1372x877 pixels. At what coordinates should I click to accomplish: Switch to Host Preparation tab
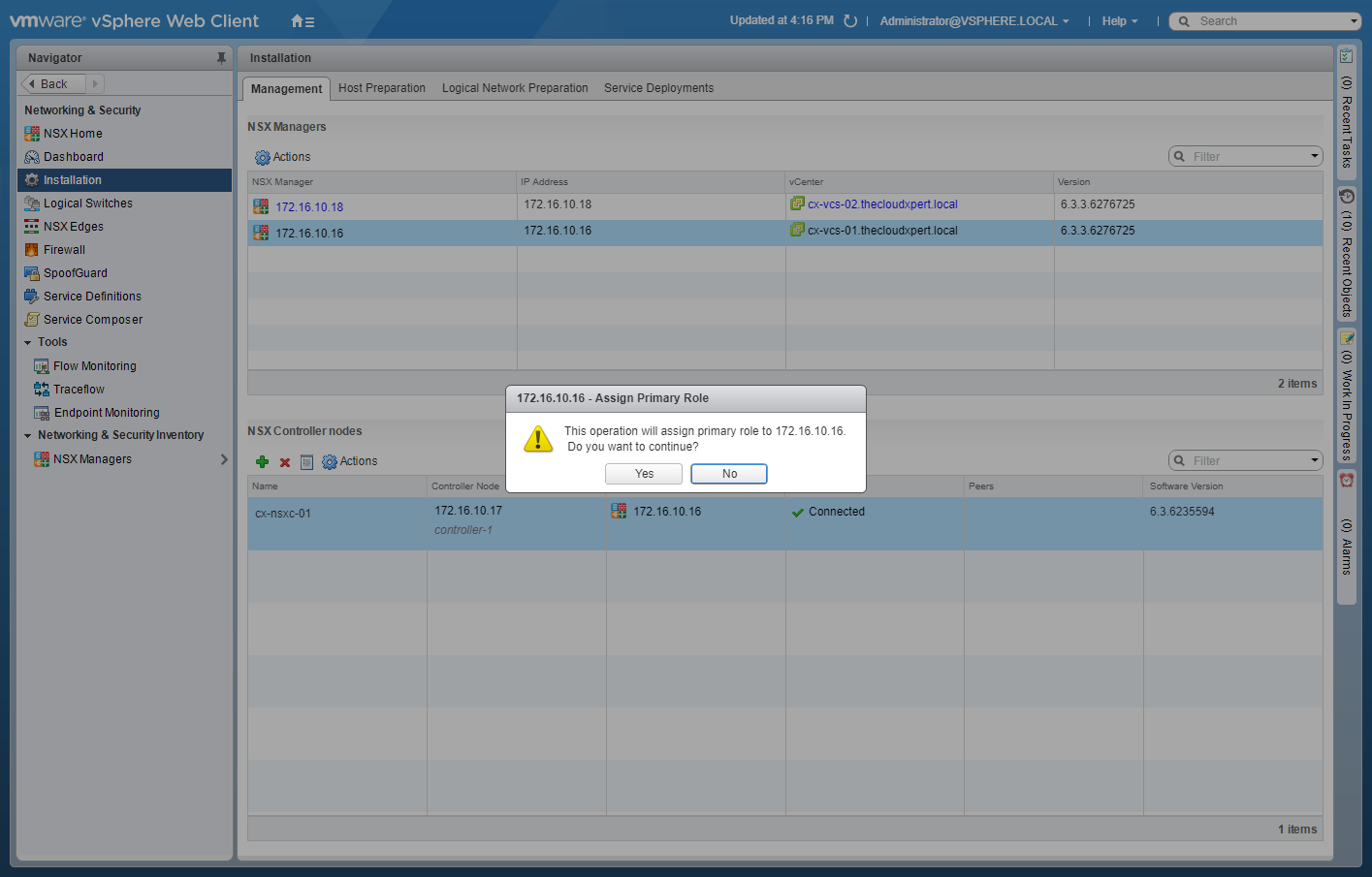[x=382, y=88]
